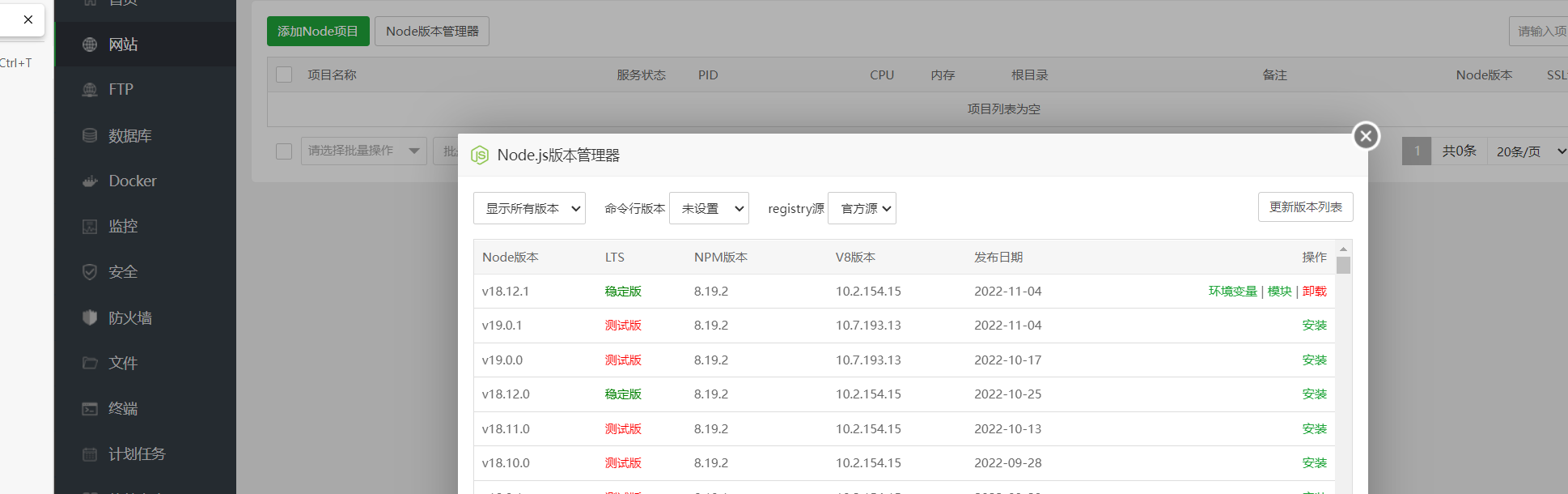Click the 共0条 total count text
Image resolution: width=1568 pixels, height=494 pixels.
tap(1459, 151)
